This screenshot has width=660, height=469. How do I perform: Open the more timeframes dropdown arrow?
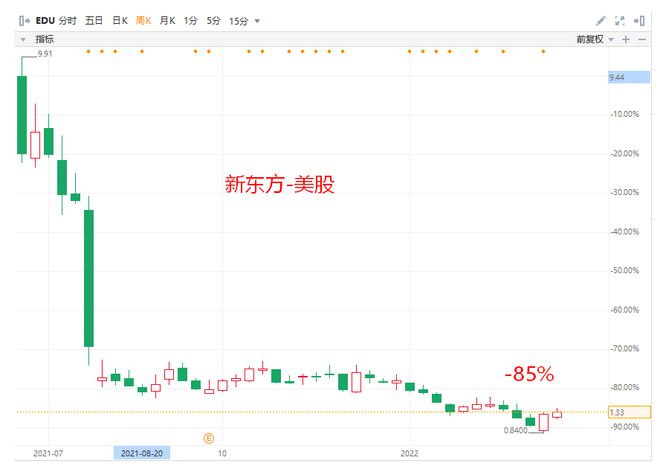257,21
